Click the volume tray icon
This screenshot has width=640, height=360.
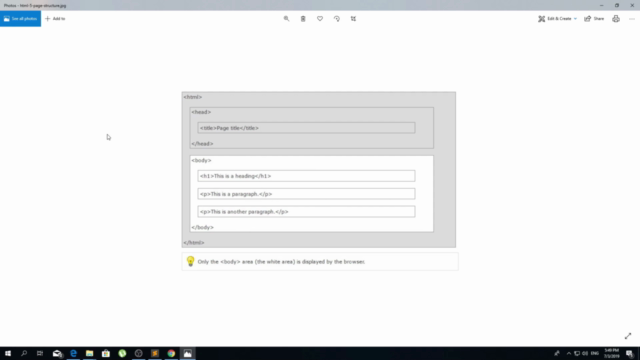585,353
